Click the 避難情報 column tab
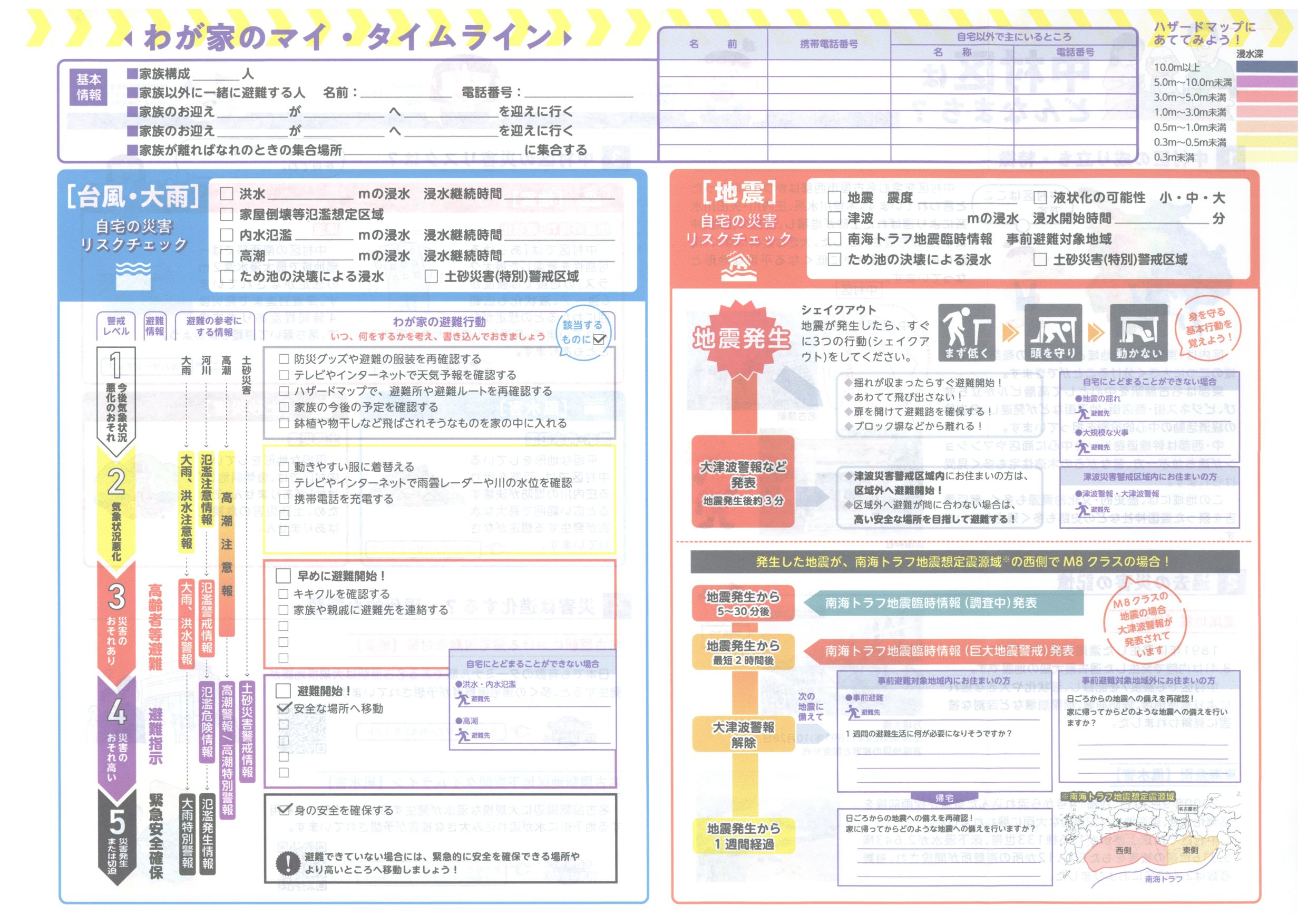Image resolution: width=1307 pixels, height=924 pixels. tap(154, 326)
